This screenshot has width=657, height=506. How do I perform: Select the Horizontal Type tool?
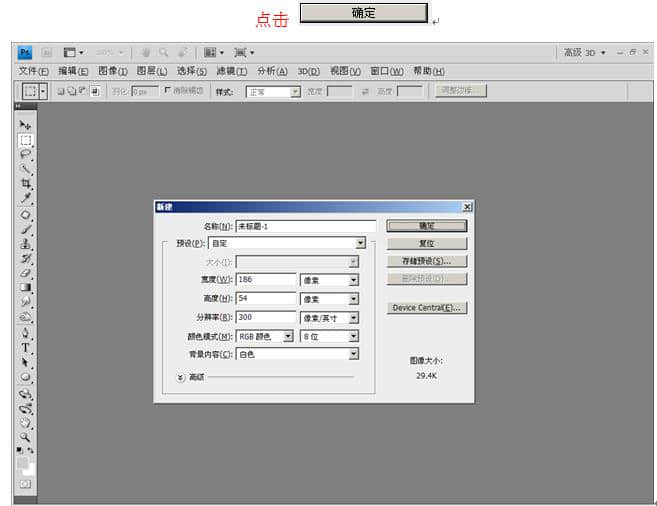click(26, 348)
